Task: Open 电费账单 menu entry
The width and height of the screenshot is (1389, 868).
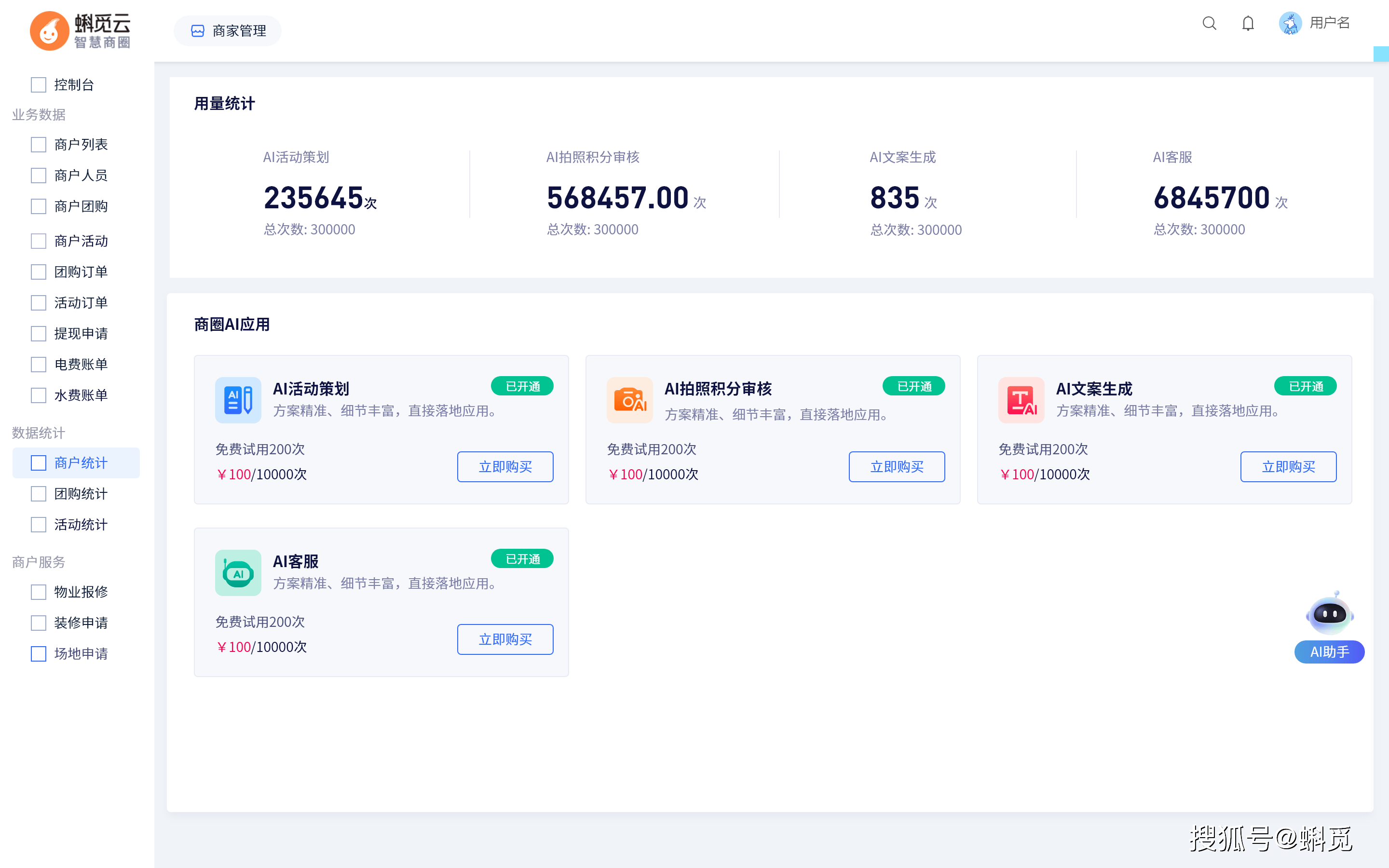Action: tap(81, 365)
